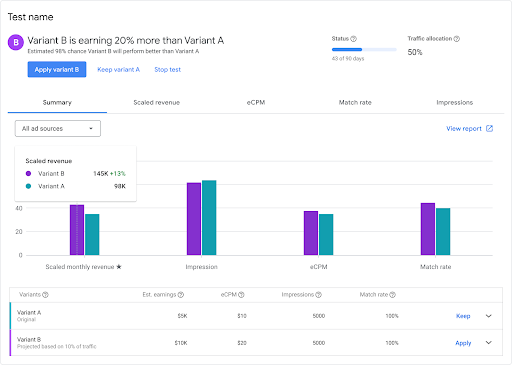This screenshot has height=365, width=512.
Task: Click the Est. earnings help icon
Action: (x=181, y=295)
